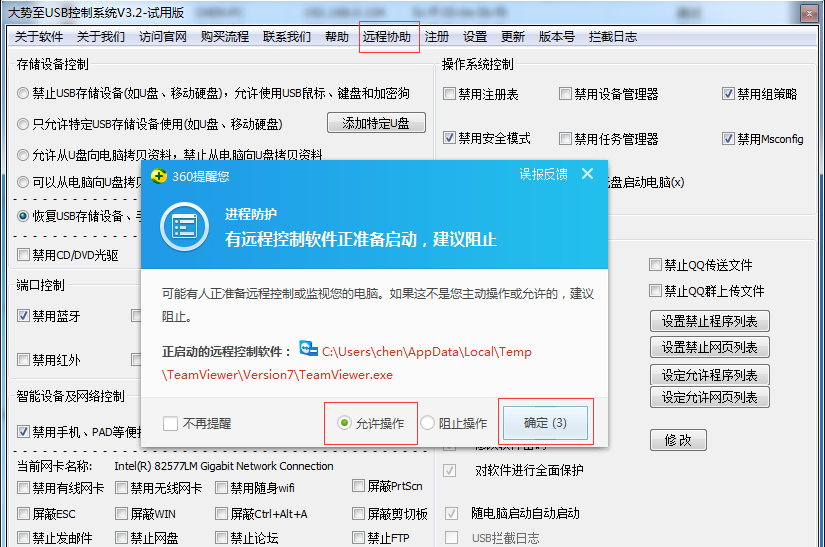Select 允许从U盘向电脑拷贝资料 option

click(x=23, y=155)
